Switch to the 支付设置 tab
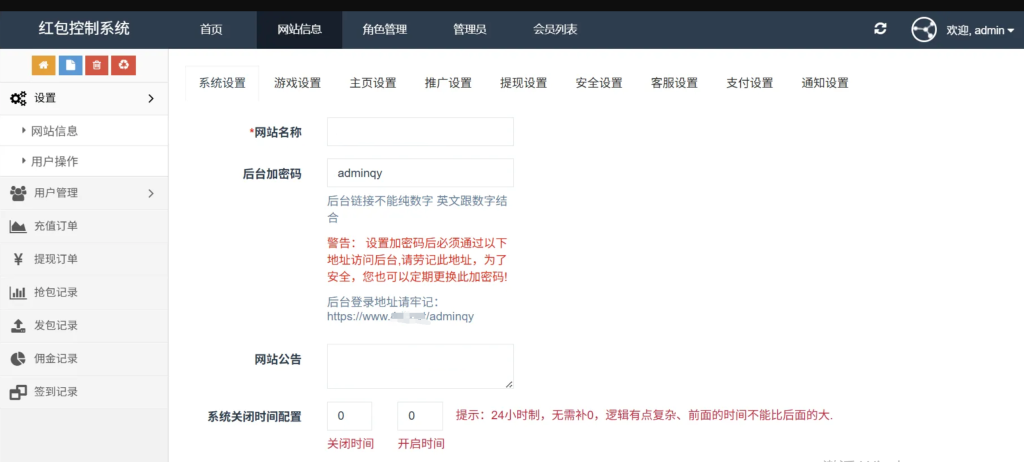This screenshot has height=462, width=1024. click(750, 83)
